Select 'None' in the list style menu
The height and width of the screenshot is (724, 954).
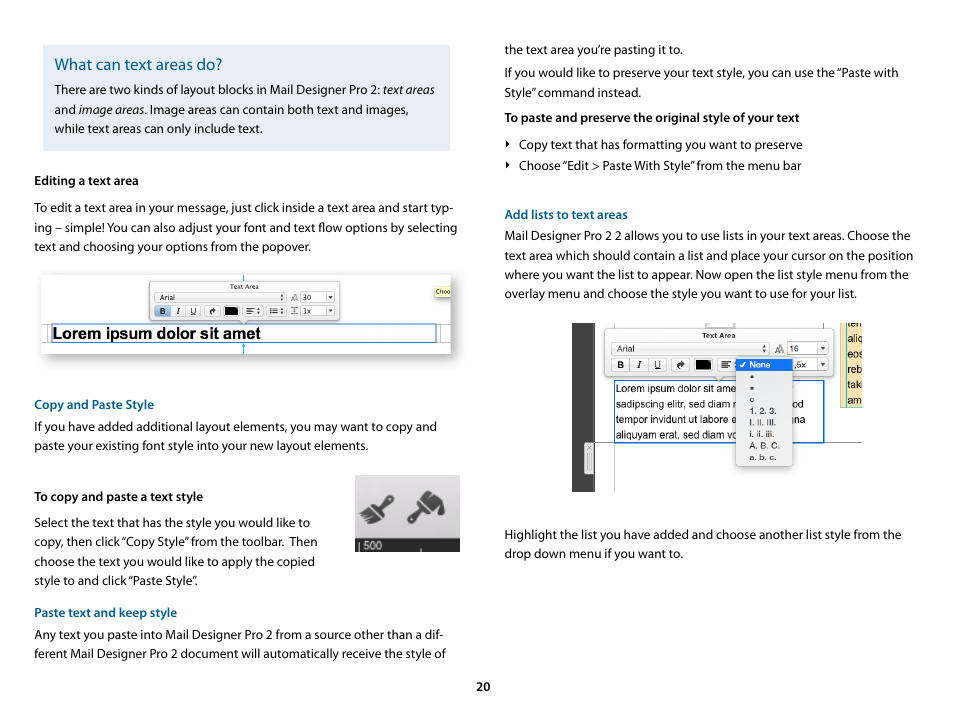click(x=764, y=365)
